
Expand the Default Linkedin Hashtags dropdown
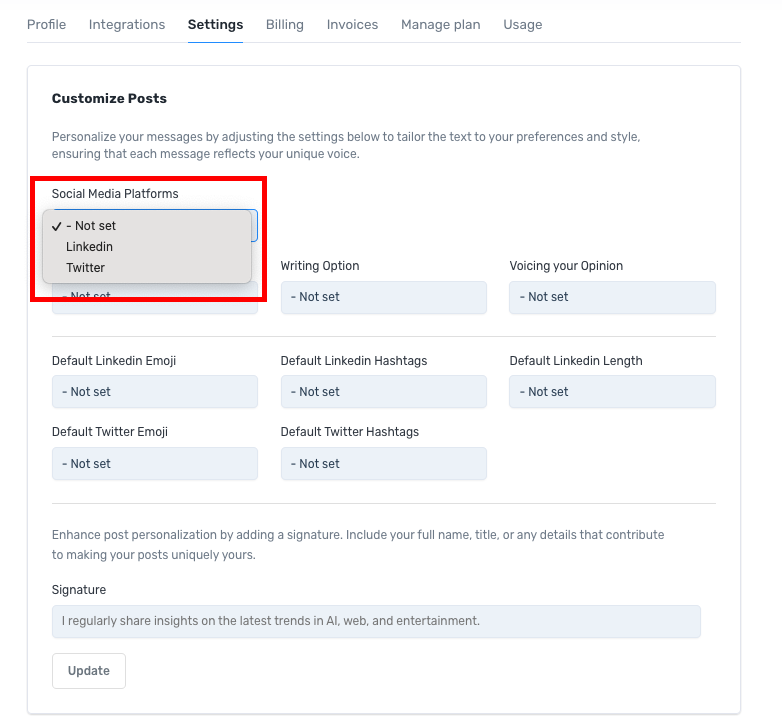[383, 392]
